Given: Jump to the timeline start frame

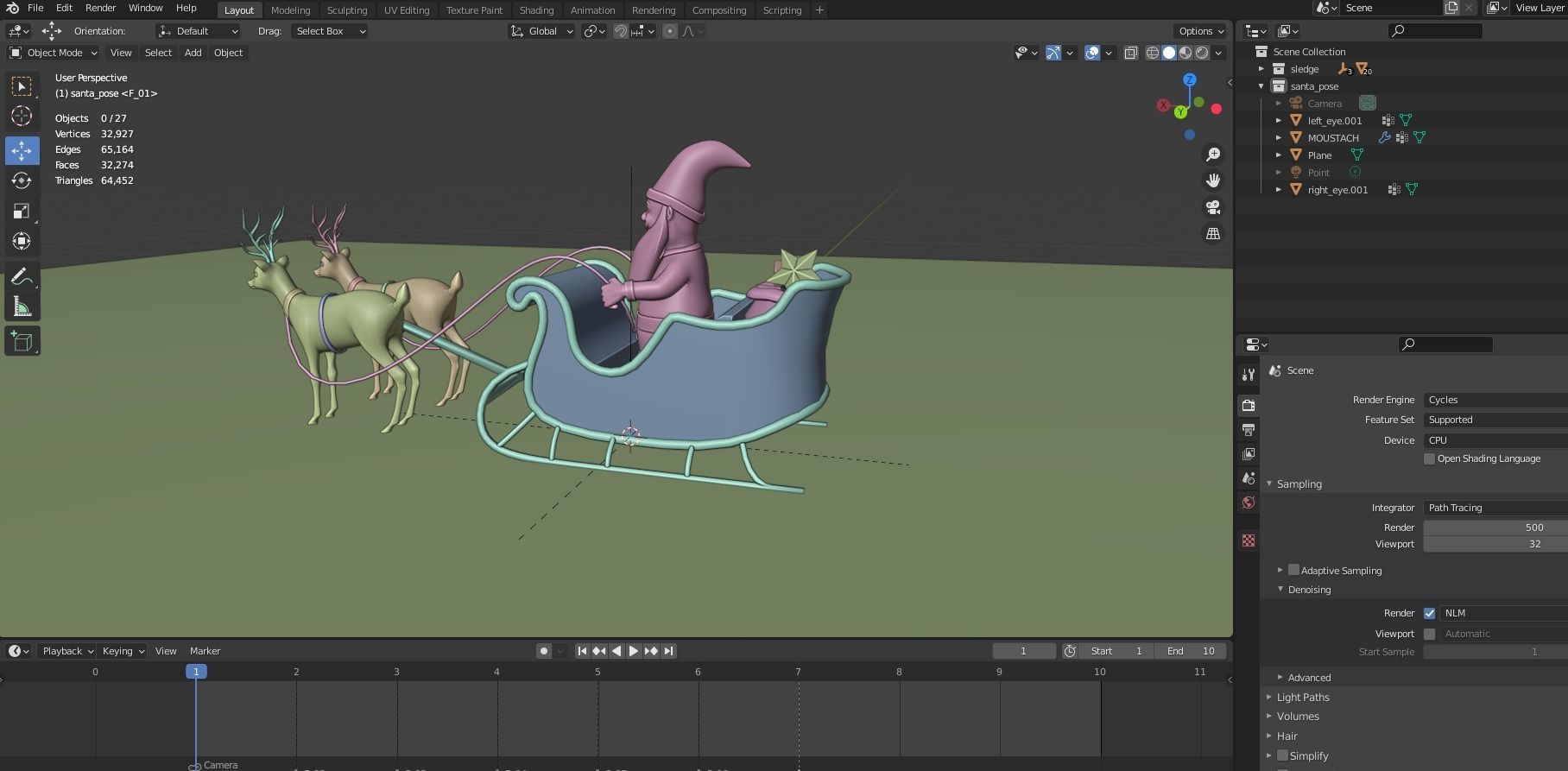Looking at the screenshot, I should coord(582,651).
